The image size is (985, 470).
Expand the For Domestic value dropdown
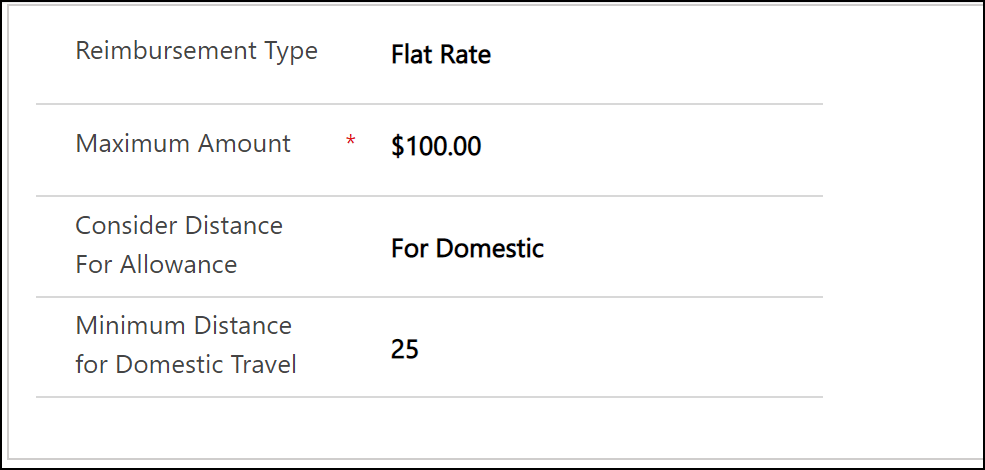pyautogui.click(x=467, y=248)
